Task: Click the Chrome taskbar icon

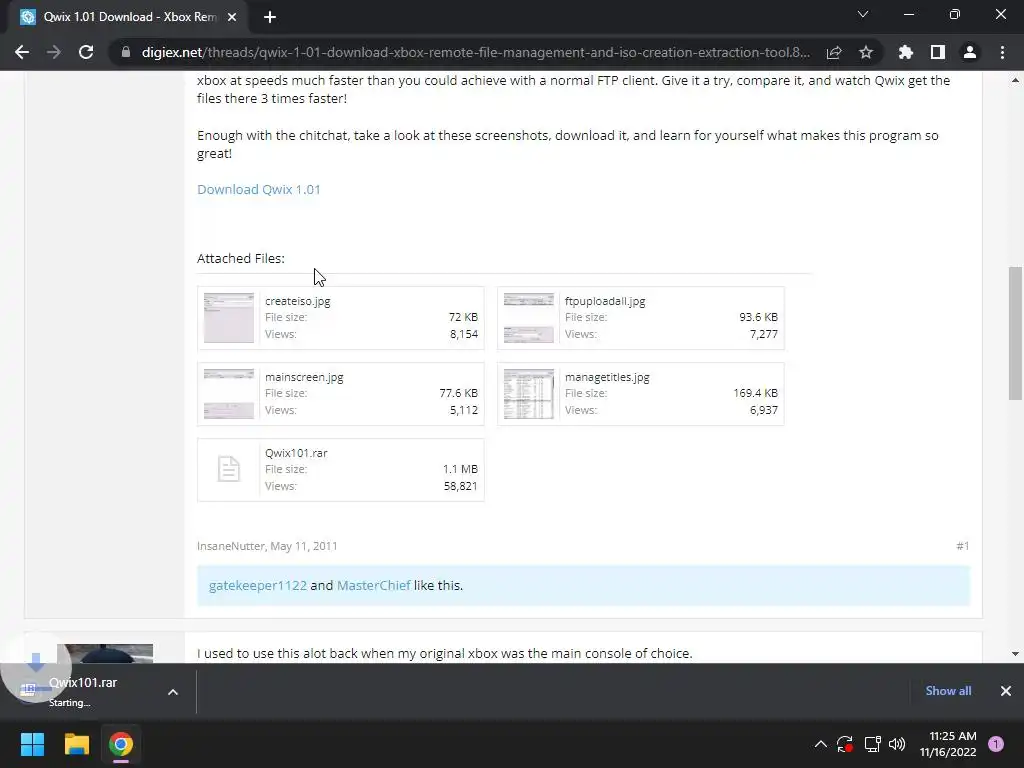Action: [121, 744]
